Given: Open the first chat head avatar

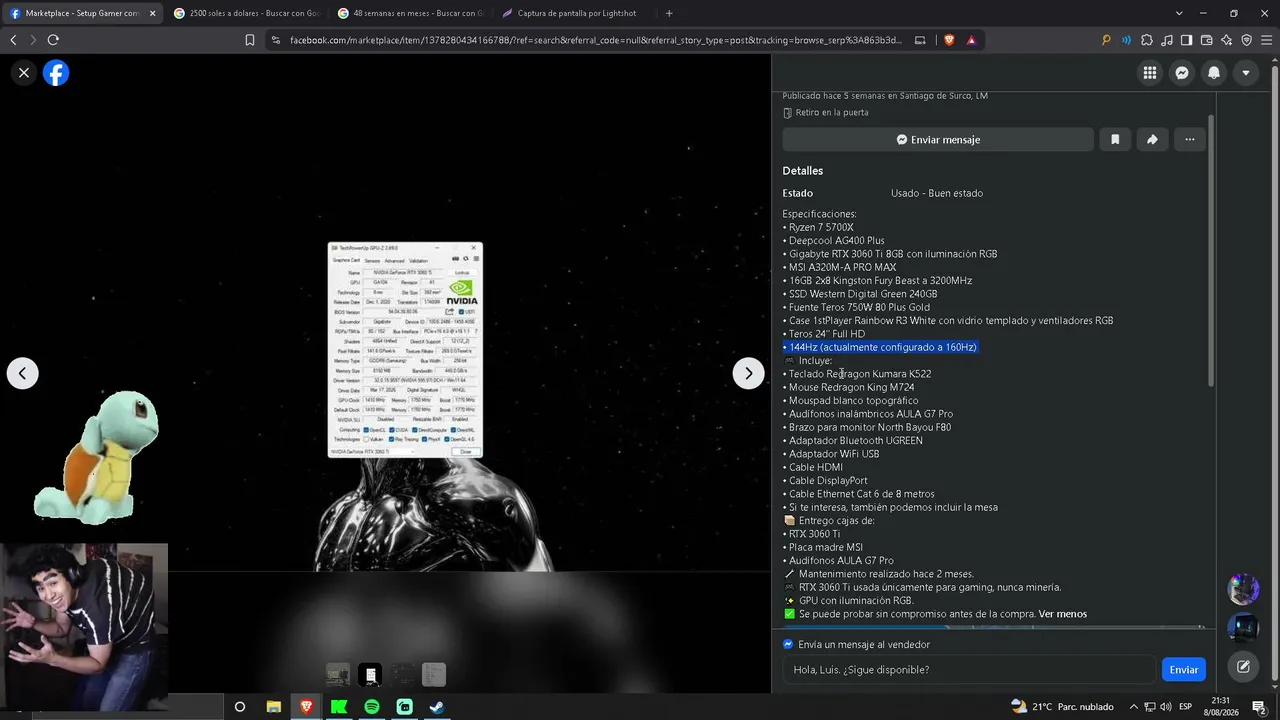Looking at the screenshot, I should click(1243, 589).
